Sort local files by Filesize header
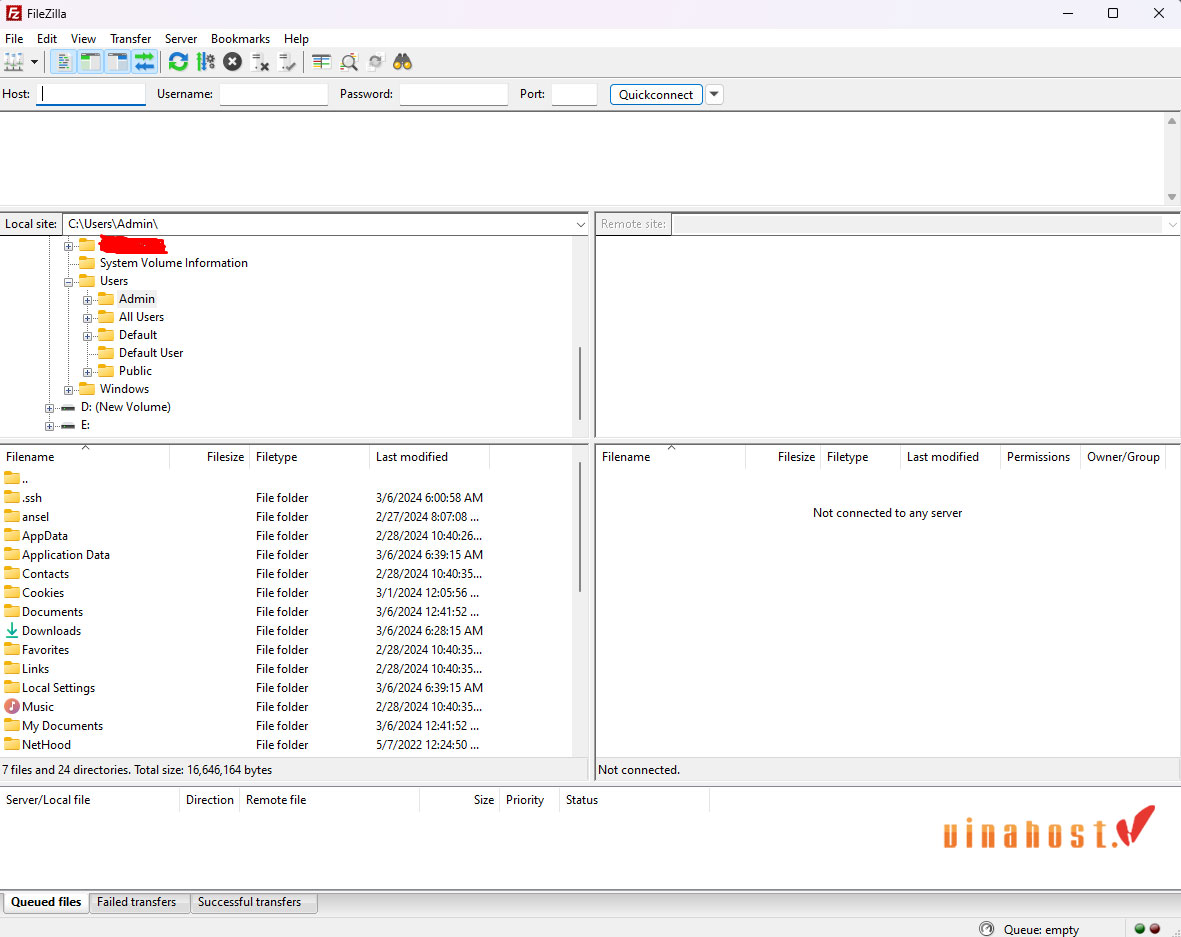Image resolution: width=1181 pixels, height=937 pixels. coord(210,457)
